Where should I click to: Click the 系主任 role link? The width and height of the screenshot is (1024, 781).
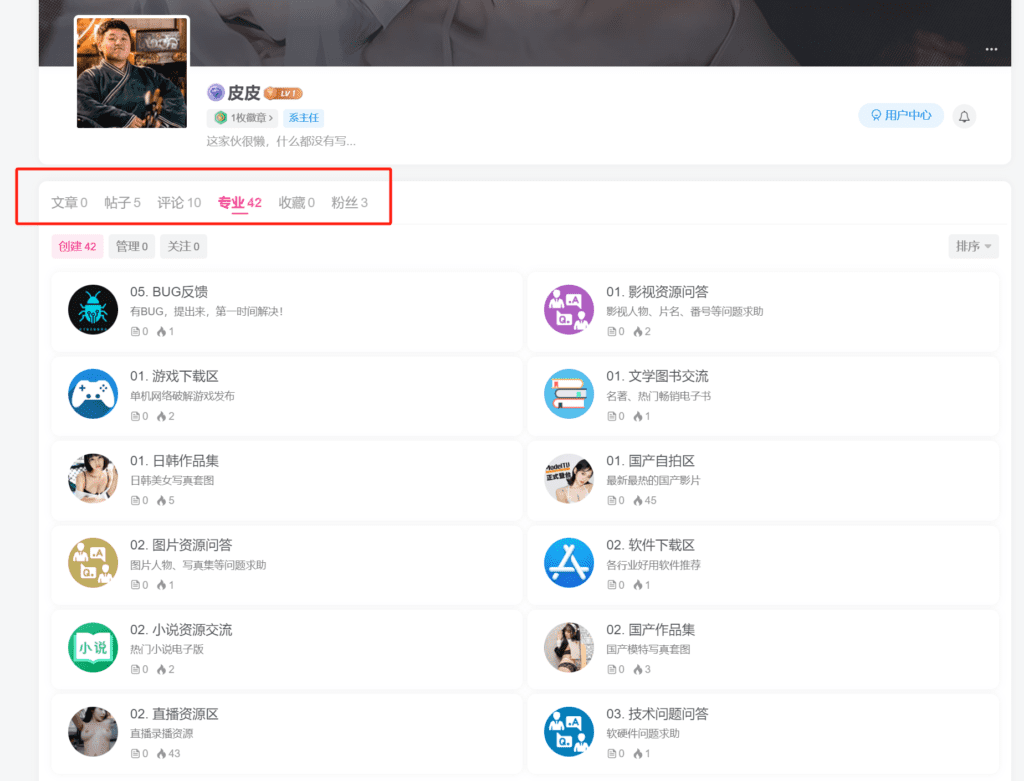[303, 118]
